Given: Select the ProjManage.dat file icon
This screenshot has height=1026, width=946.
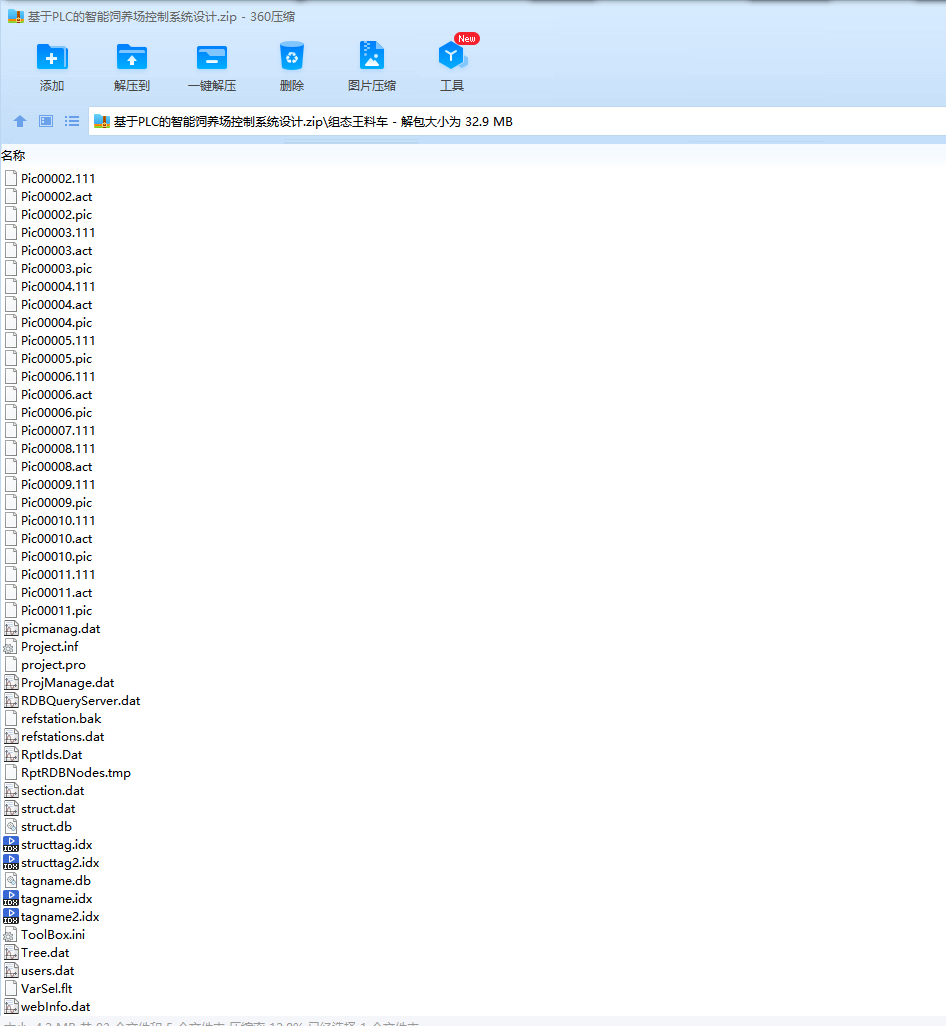Looking at the screenshot, I should click(x=10, y=682).
